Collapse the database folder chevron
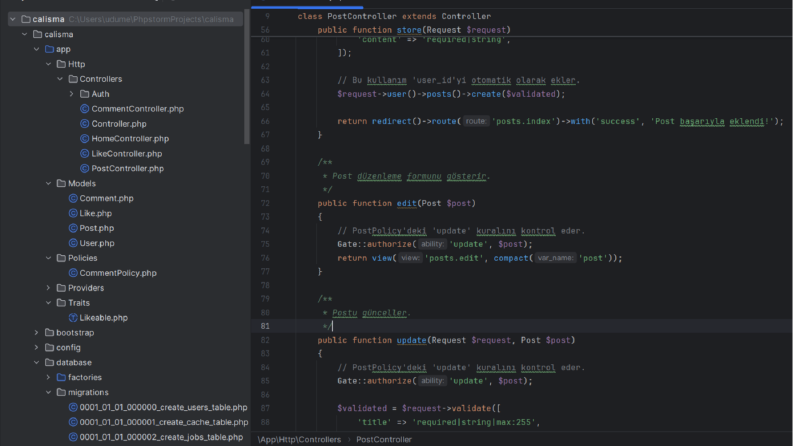793x446 pixels. click(x=36, y=363)
